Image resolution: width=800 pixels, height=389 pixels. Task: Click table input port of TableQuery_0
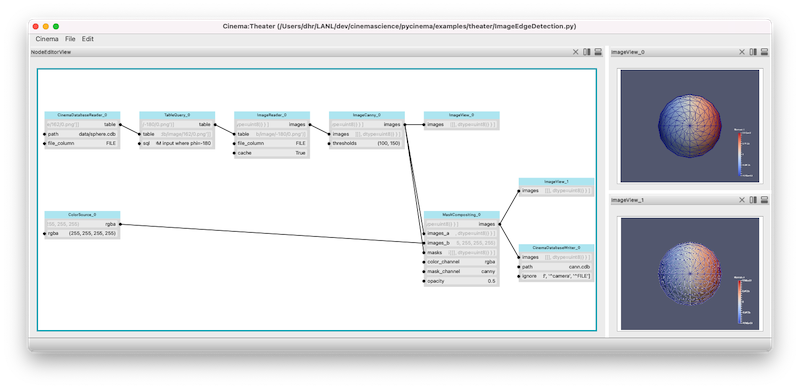[x=140, y=134]
